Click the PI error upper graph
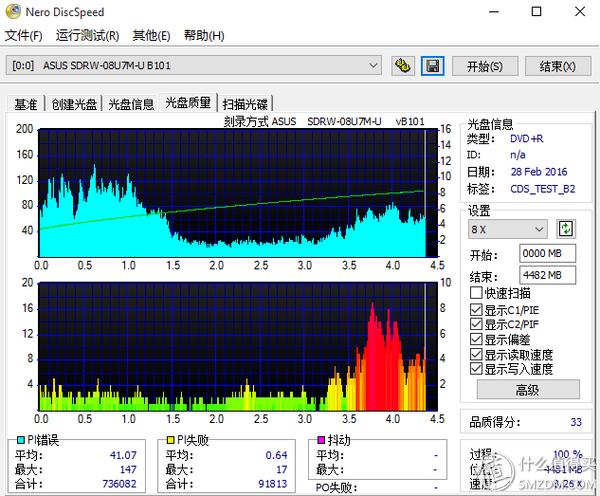600x496 pixels. coord(238,193)
